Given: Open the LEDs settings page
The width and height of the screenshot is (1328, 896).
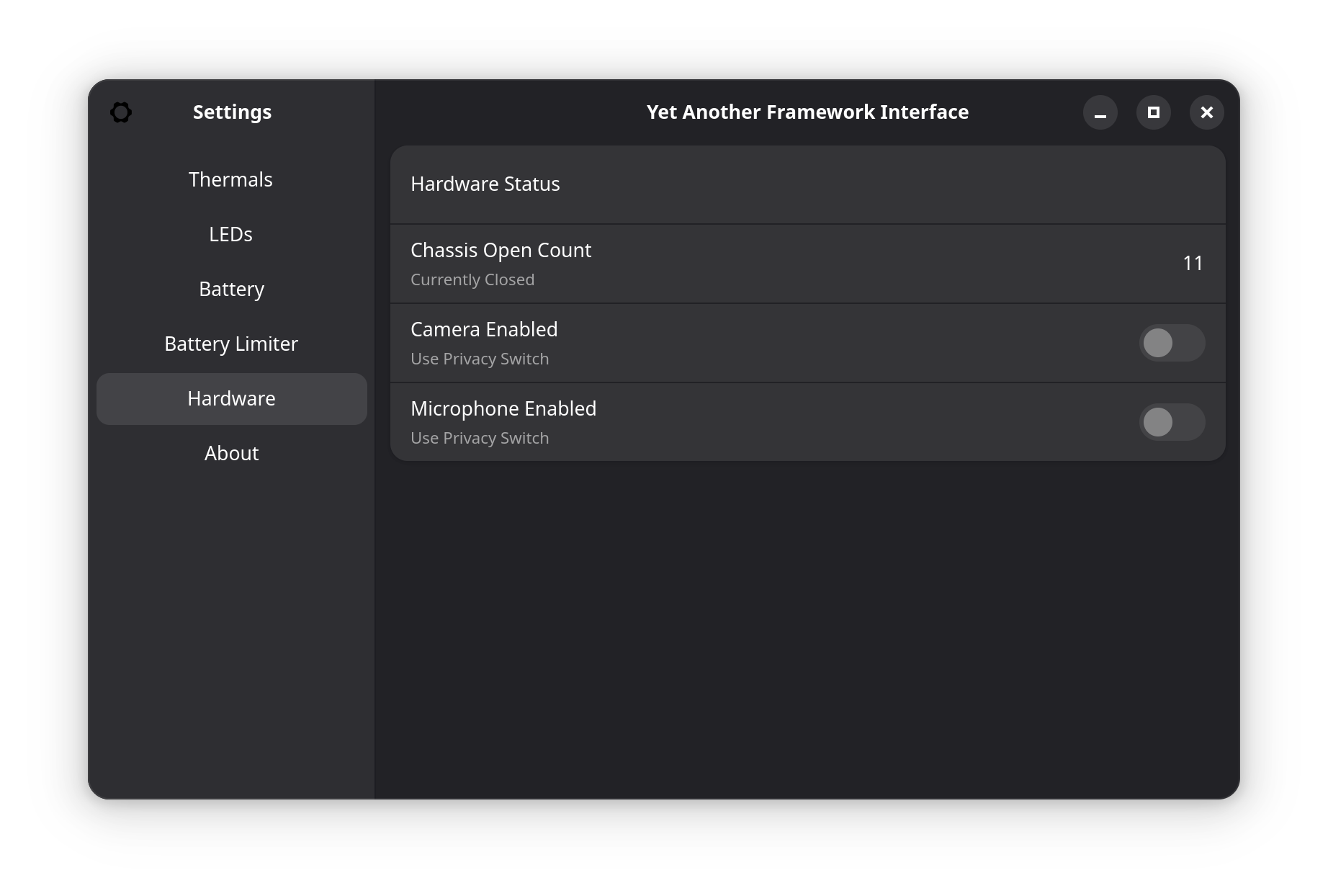Looking at the screenshot, I should tap(230, 234).
